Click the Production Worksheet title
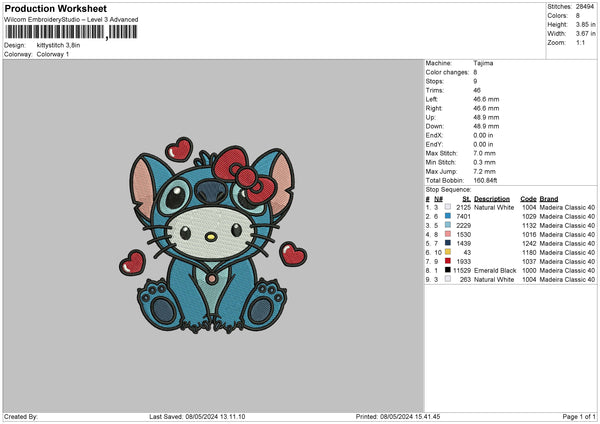The image size is (600, 424). [x=56, y=8]
